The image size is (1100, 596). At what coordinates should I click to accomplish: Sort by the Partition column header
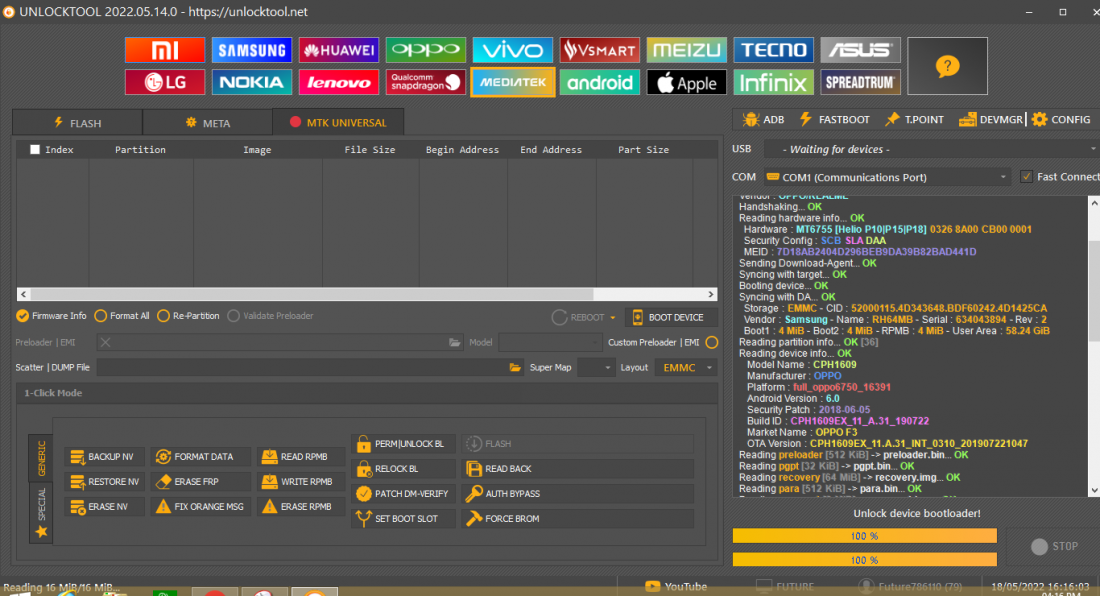(140, 149)
